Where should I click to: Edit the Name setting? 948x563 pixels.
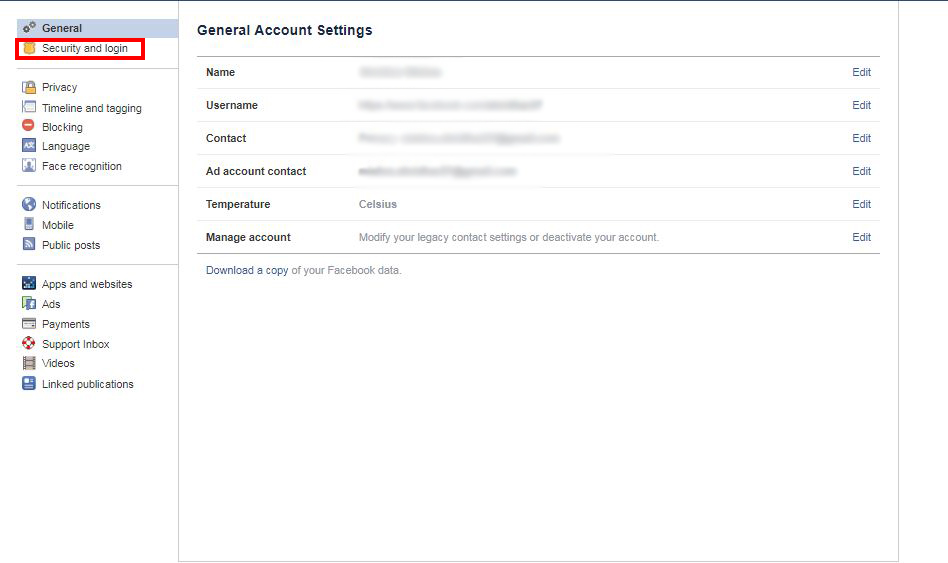[861, 72]
